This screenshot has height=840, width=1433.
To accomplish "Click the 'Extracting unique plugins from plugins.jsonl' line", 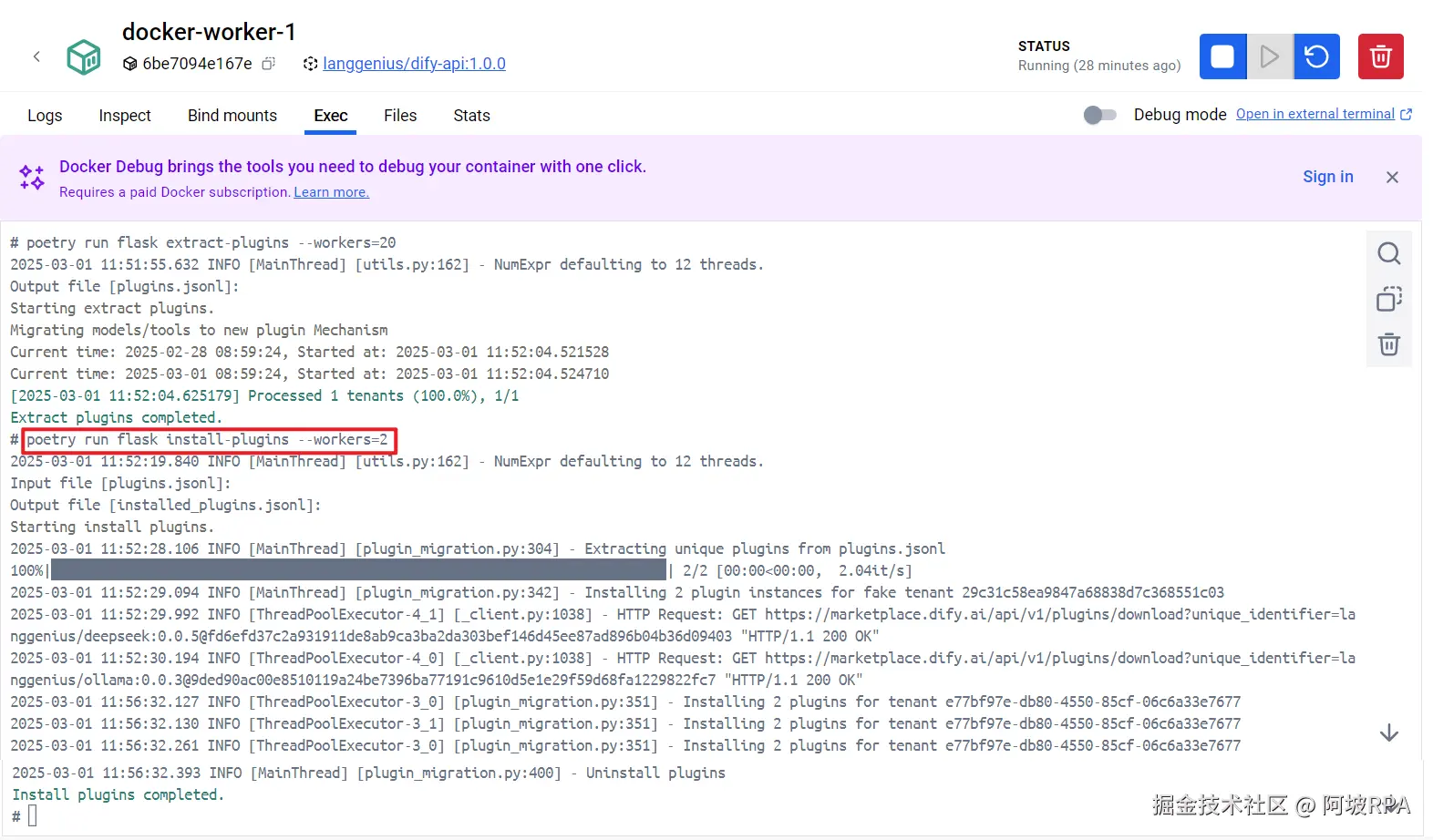I will 478,548.
